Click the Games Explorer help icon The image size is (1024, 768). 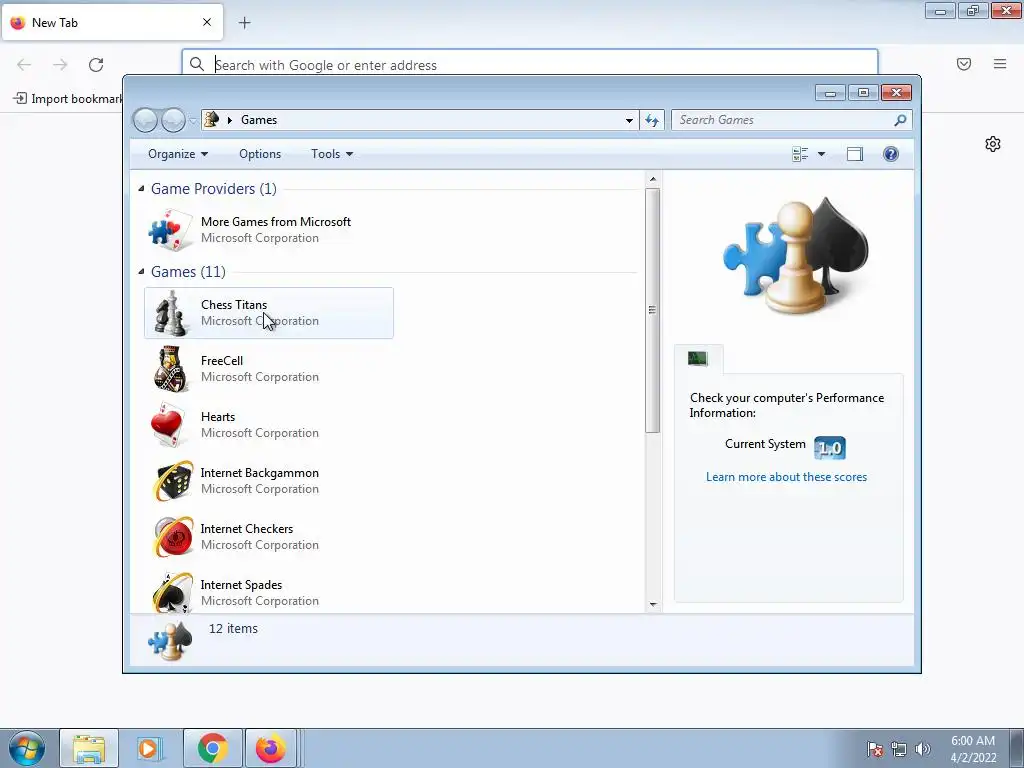coord(891,154)
